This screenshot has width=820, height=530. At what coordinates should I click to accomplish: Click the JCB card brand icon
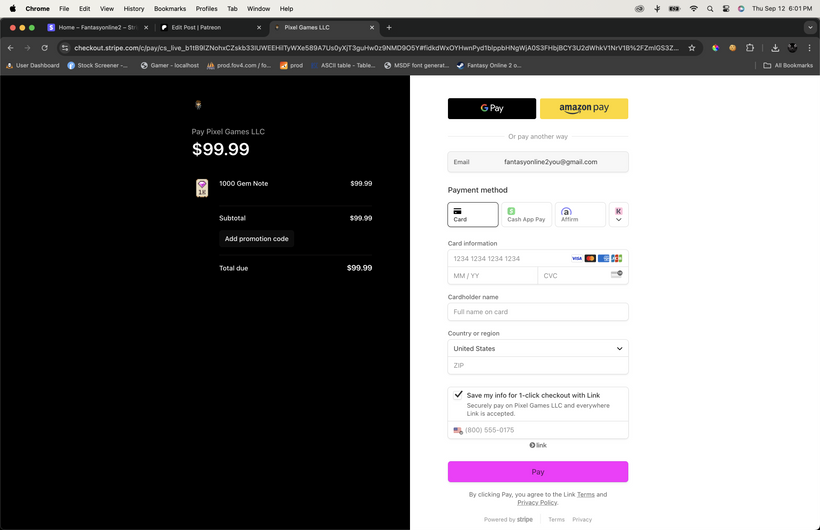click(617, 258)
